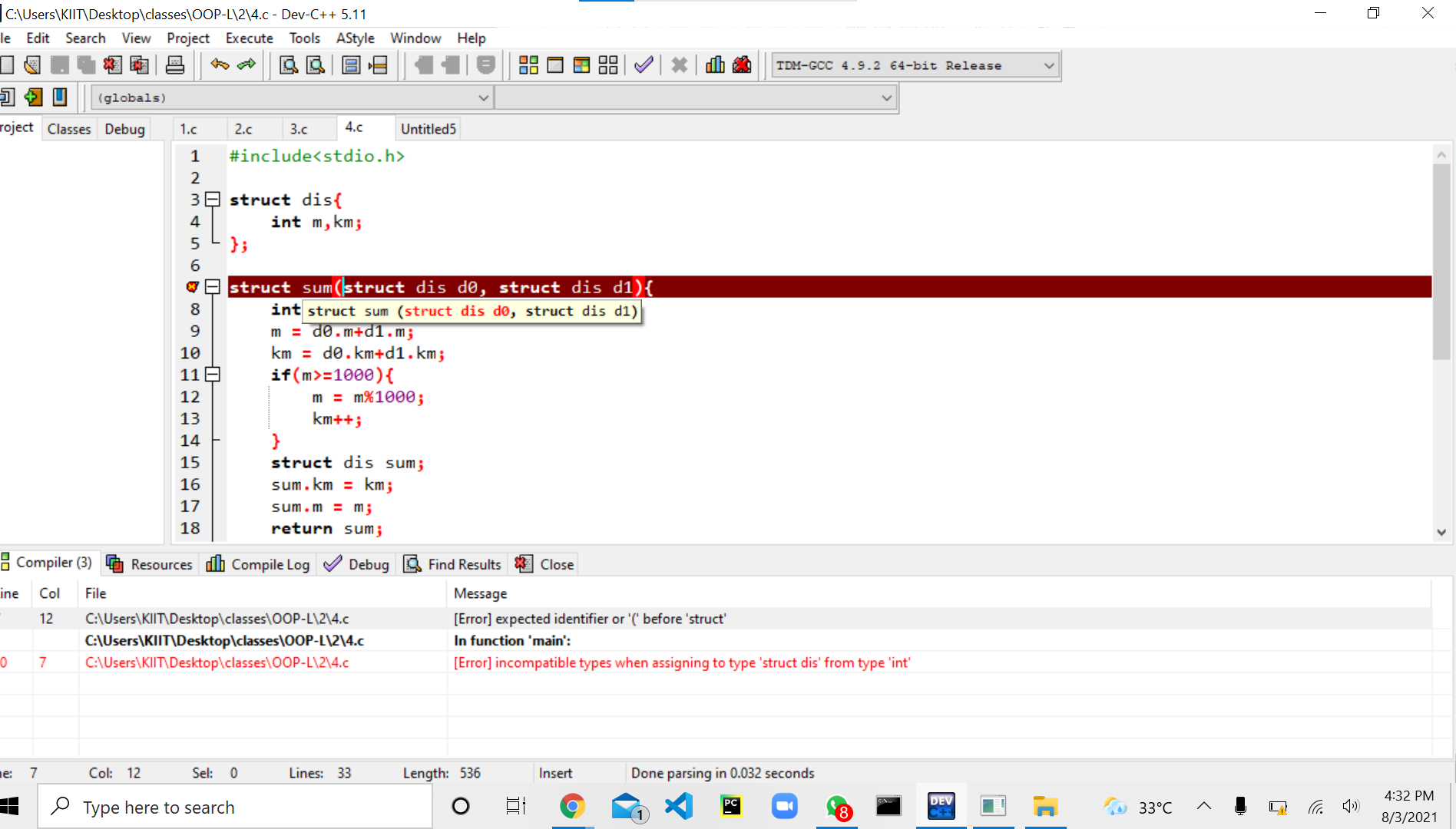
Task: Select the incompatible types error row
Action: pos(680,662)
